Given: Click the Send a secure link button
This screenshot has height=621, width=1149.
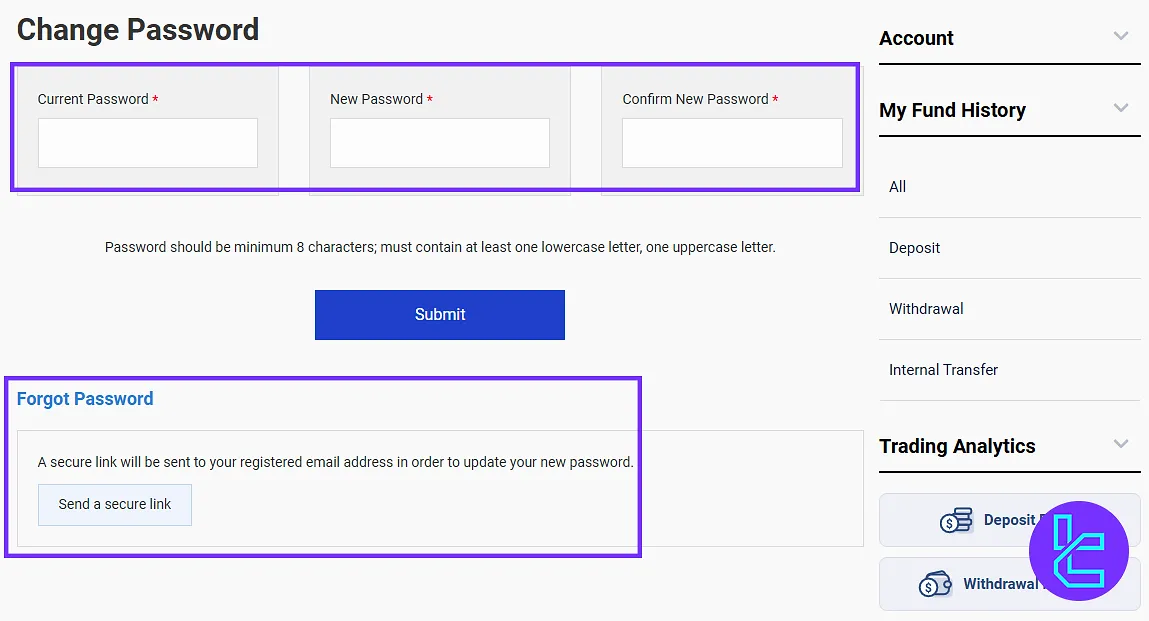Looking at the screenshot, I should point(115,505).
